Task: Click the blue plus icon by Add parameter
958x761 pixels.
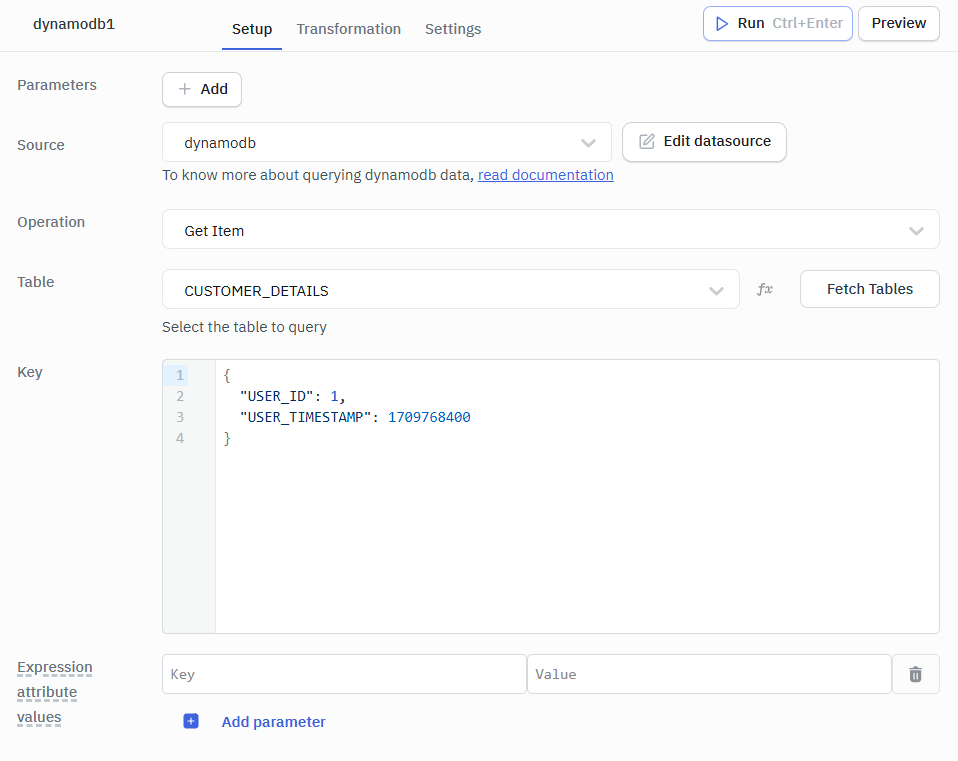Action: (x=191, y=721)
